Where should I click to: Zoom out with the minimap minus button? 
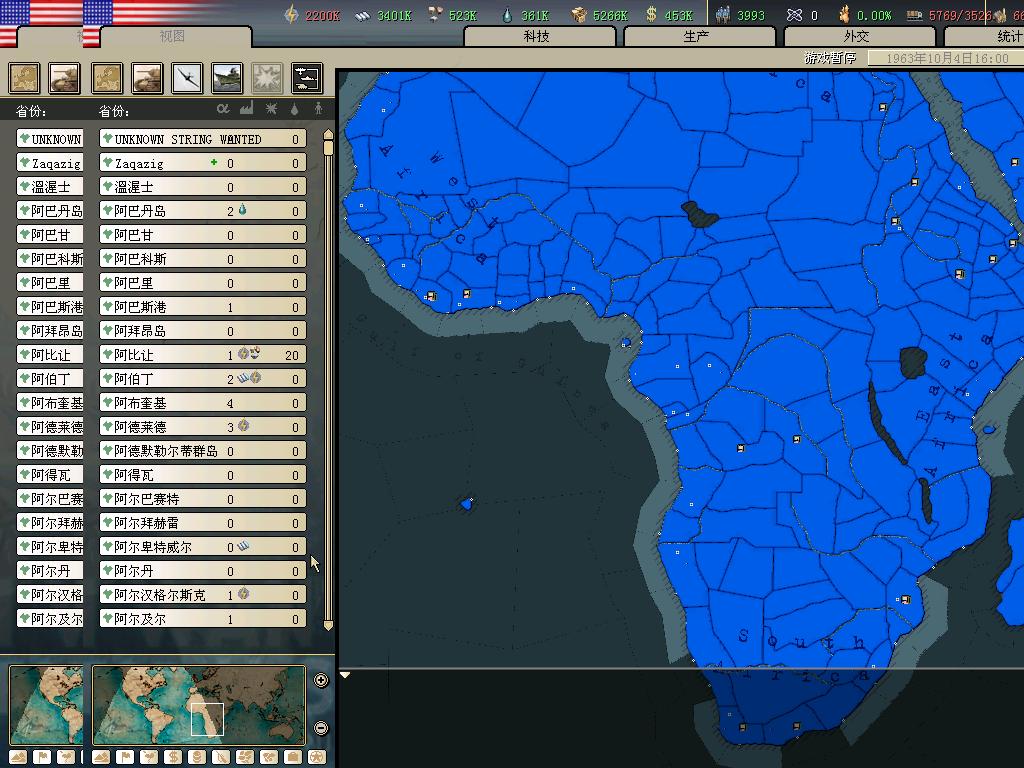click(x=321, y=728)
